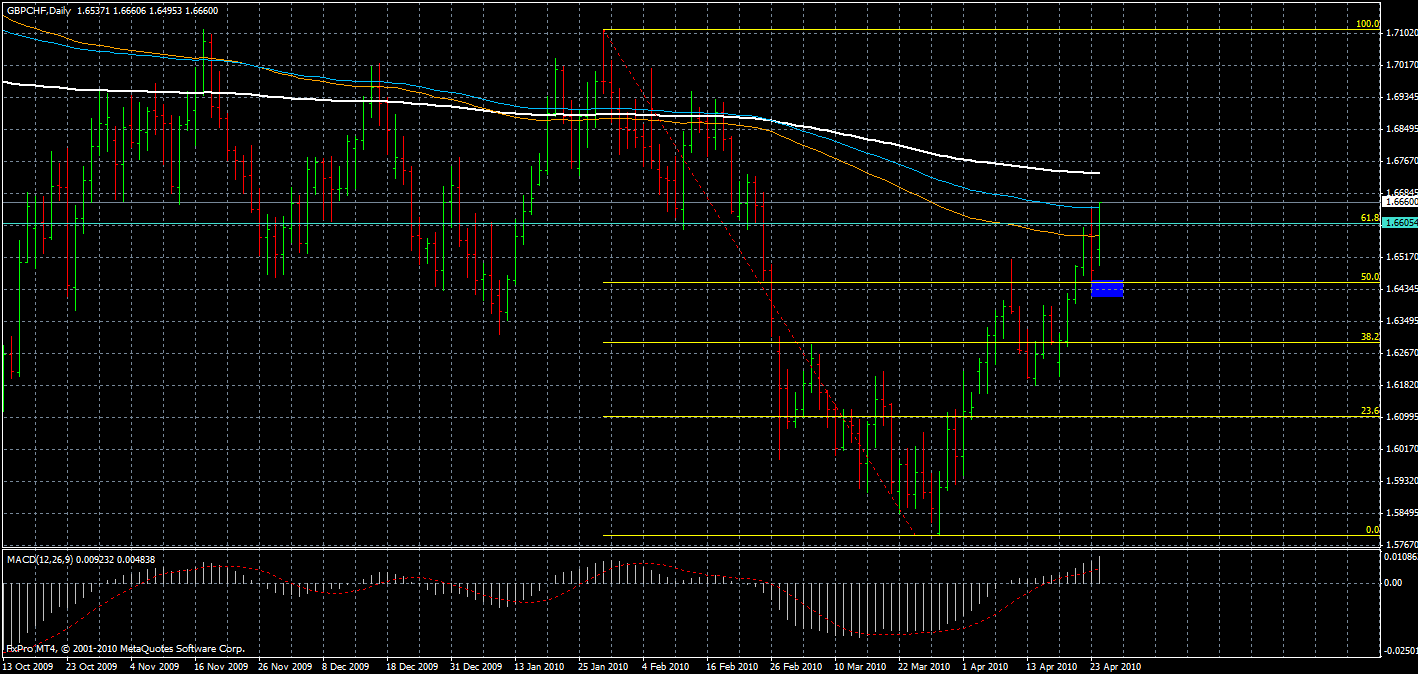Click price axis value 1.63495

click(1401, 321)
